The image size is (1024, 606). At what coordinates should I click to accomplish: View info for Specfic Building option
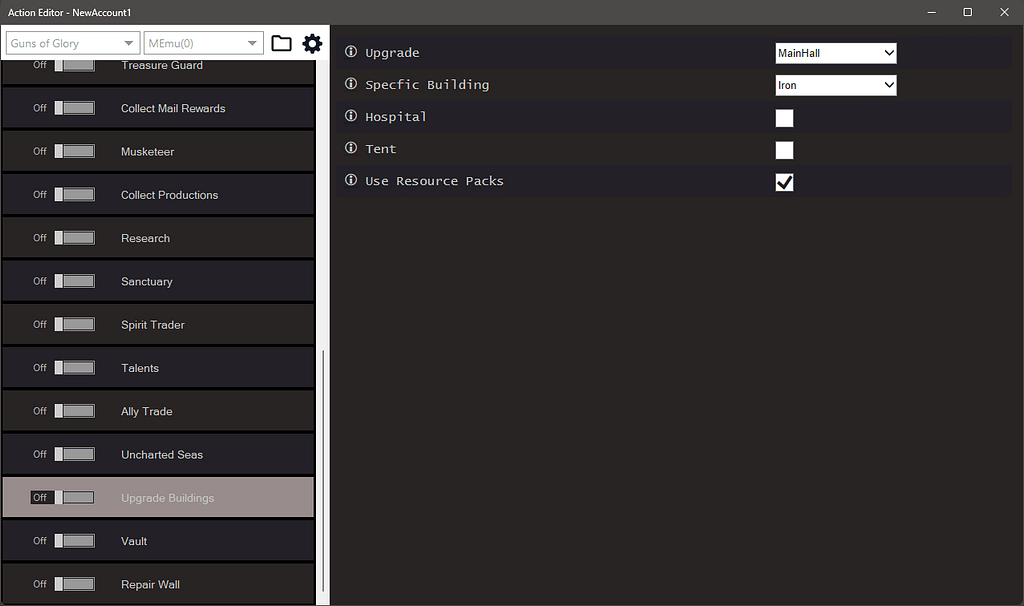coord(349,84)
